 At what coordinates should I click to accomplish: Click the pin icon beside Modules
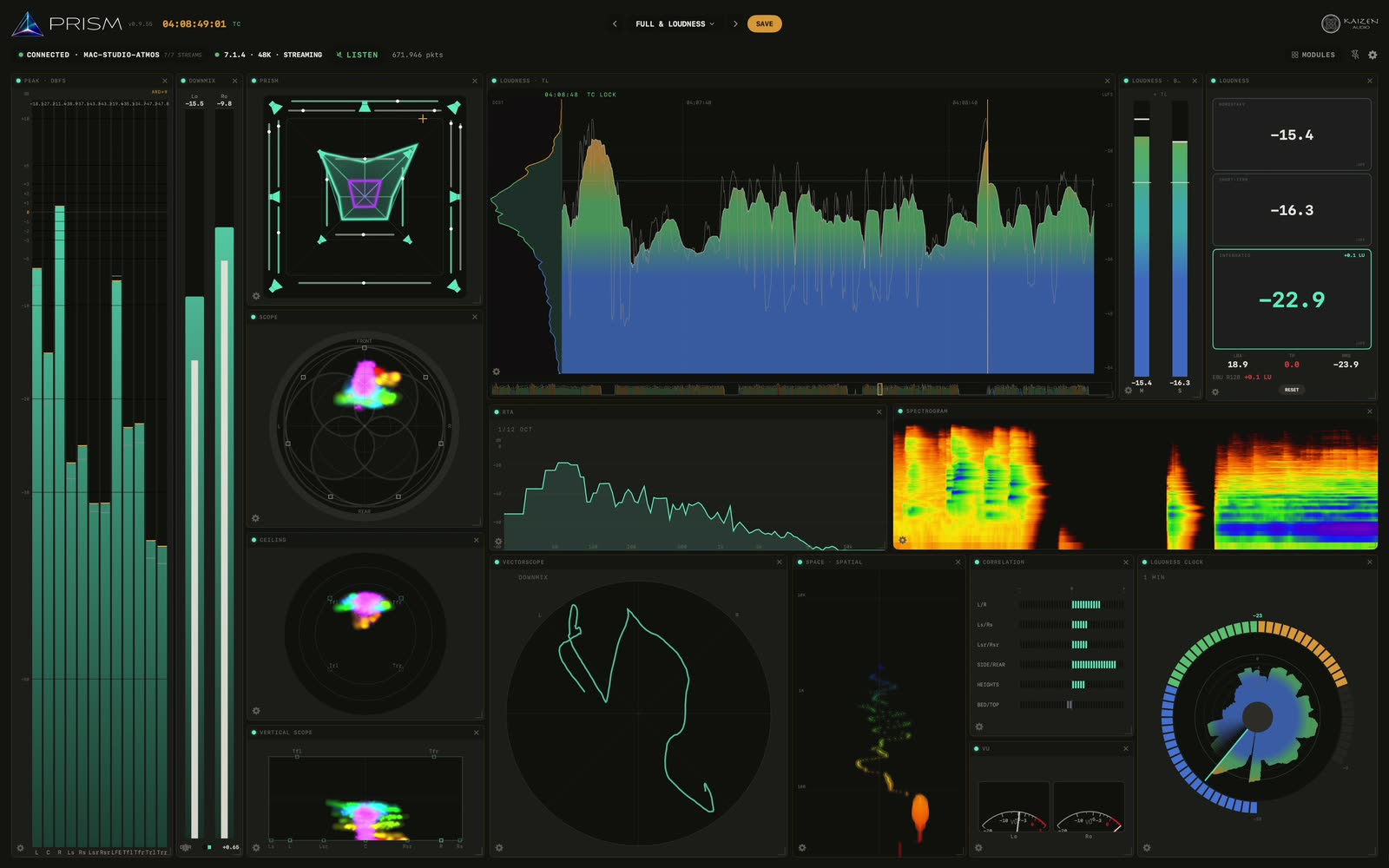pyautogui.click(x=1354, y=55)
